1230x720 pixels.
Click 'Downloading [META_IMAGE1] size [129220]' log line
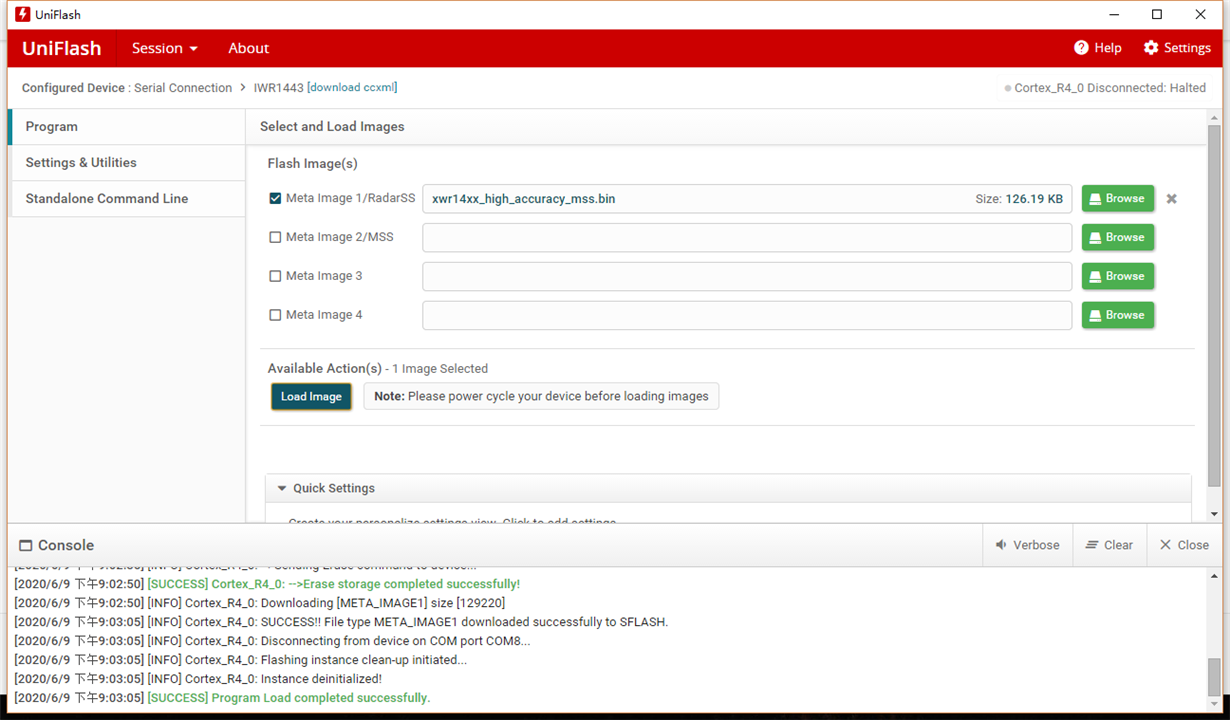[260, 603]
